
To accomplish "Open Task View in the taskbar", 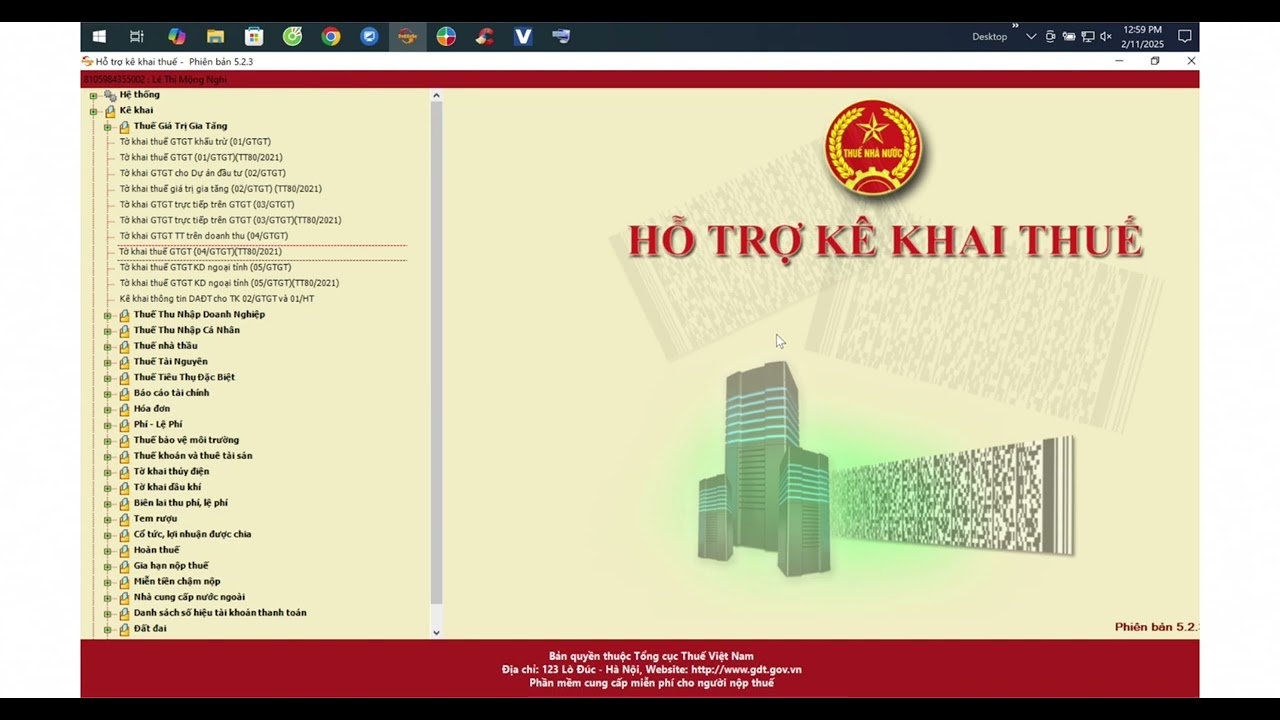I will click(137, 37).
